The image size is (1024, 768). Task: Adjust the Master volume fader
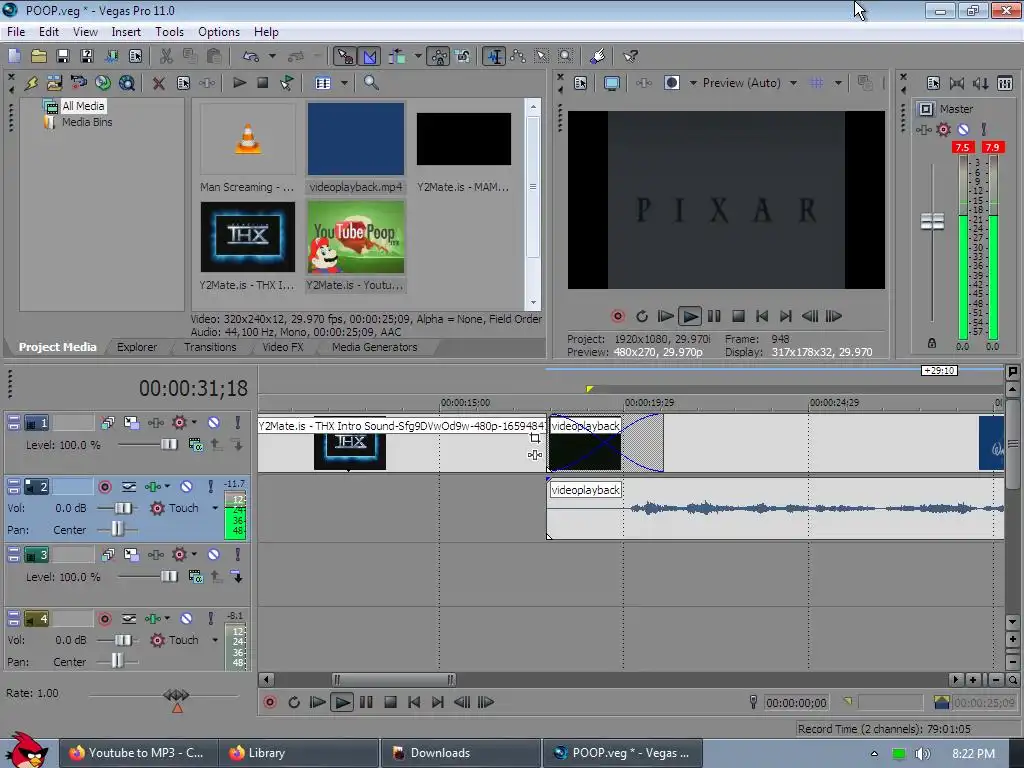(x=932, y=221)
